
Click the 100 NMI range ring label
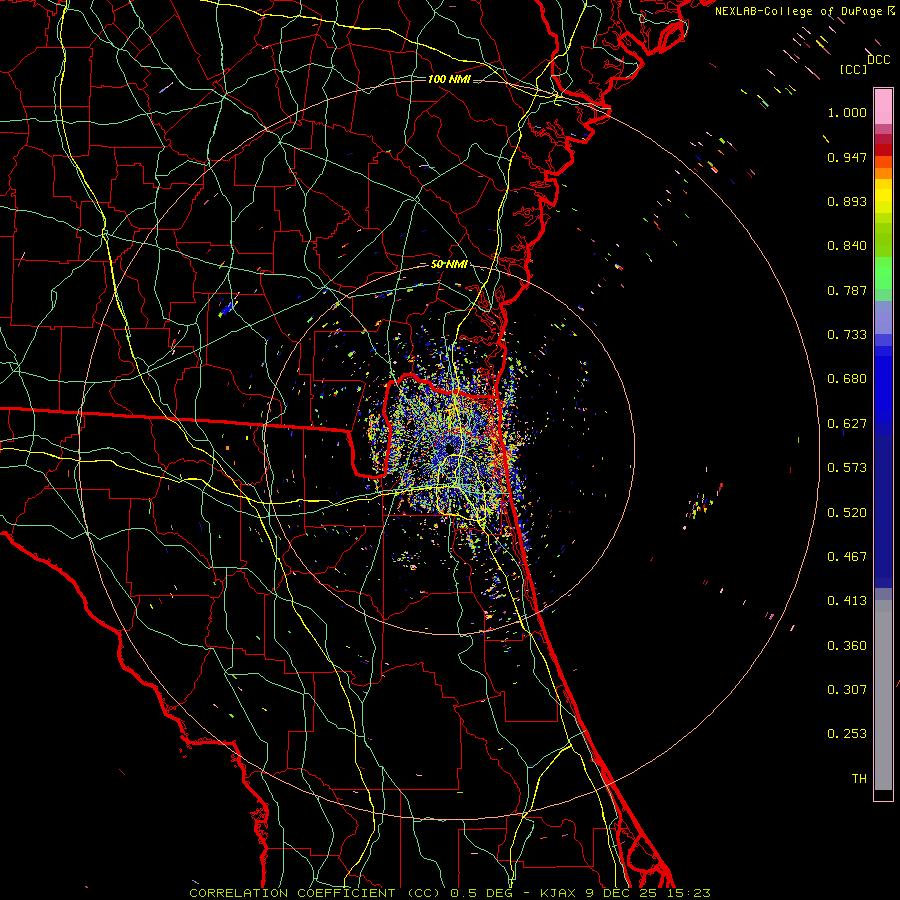pyautogui.click(x=449, y=79)
